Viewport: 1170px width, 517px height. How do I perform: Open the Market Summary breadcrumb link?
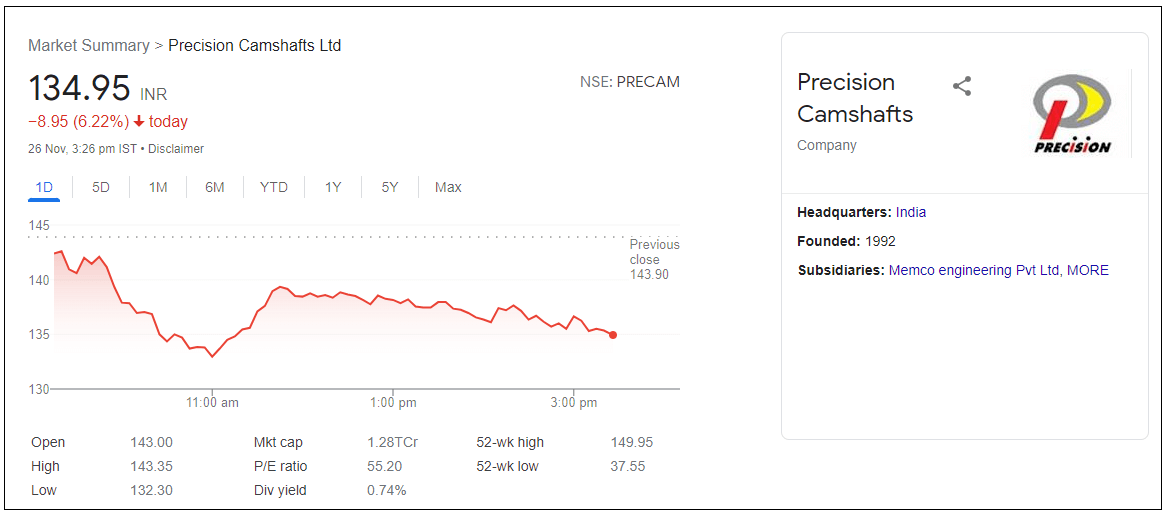tap(89, 46)
